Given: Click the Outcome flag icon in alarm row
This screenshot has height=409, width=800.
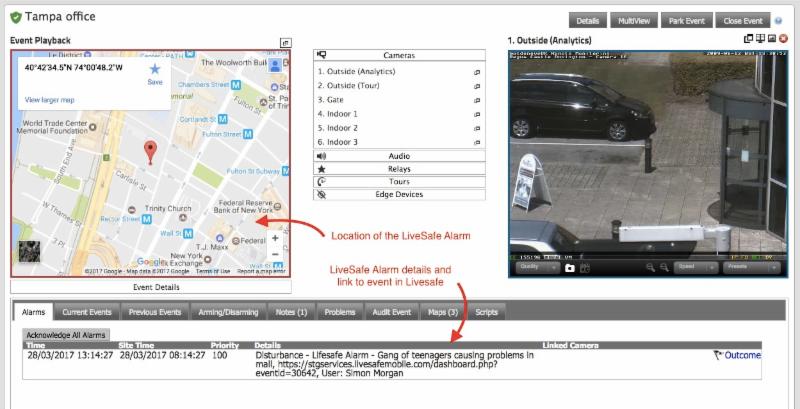Looking at the screenshot, I should click(718, 355).
